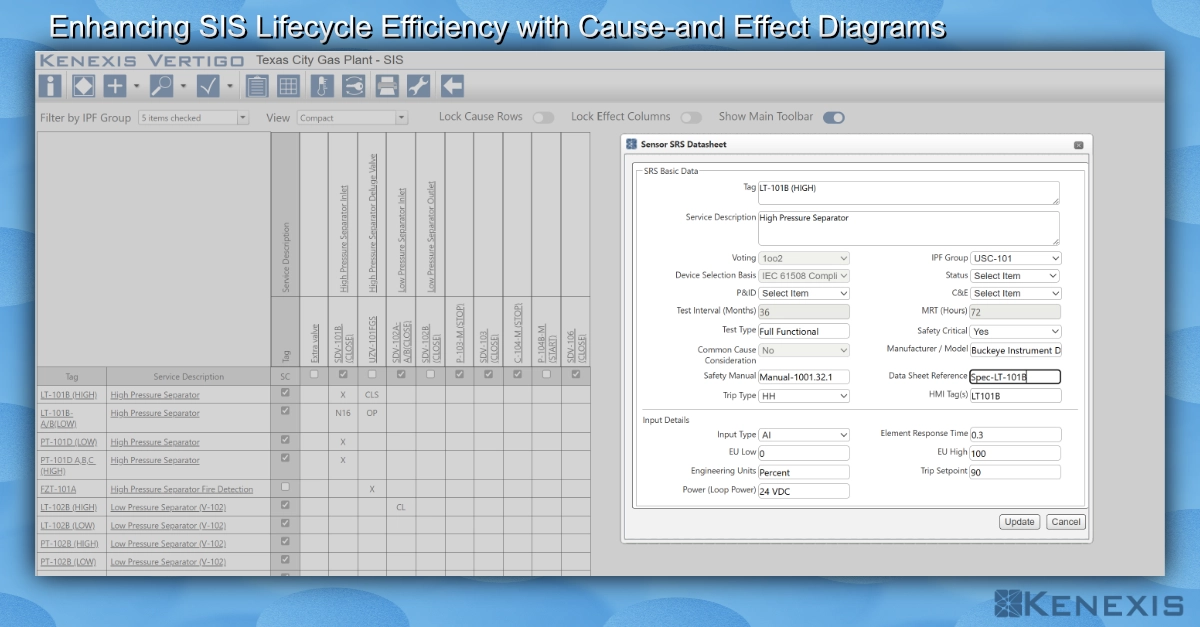The width and height of the screenshot is (1200, 627).
Task: Check the P-104B-M (START) column checkbox
Action: (x=547, y=375)
